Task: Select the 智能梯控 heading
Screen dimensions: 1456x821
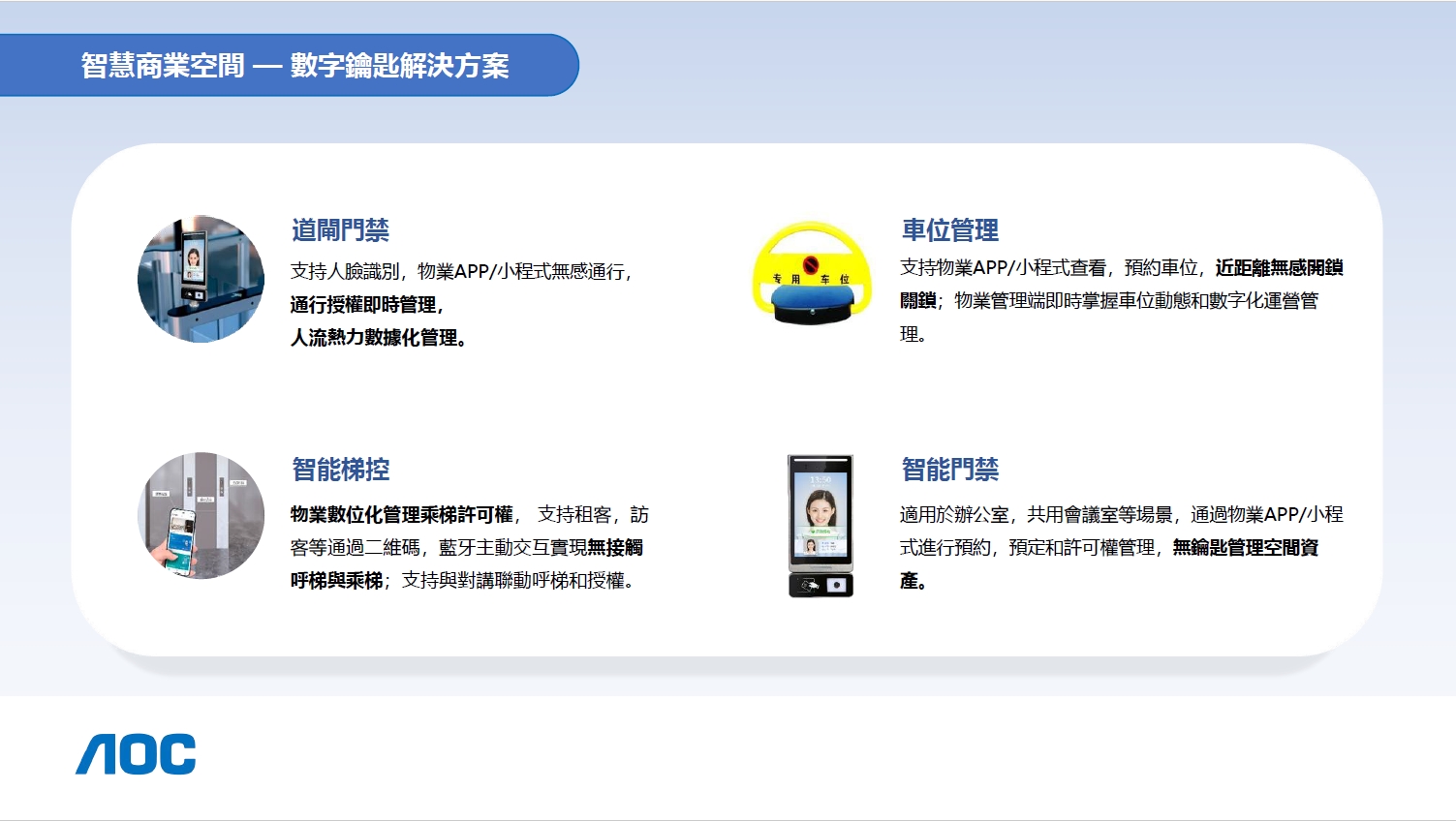Action: pyautogui.click(x=340, y=470)
